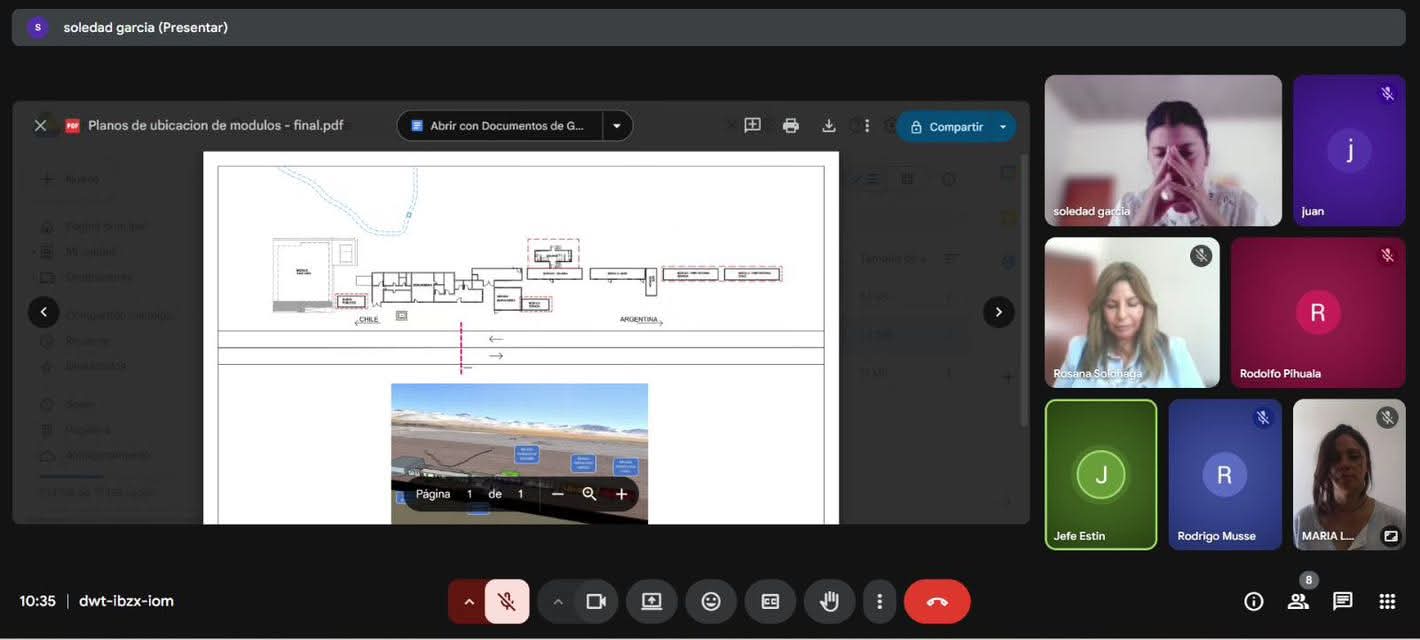This screenshot has width=1420, height=640.
Task: Select Rosana Solohaga video tile
Action: tap(1131, 312)
